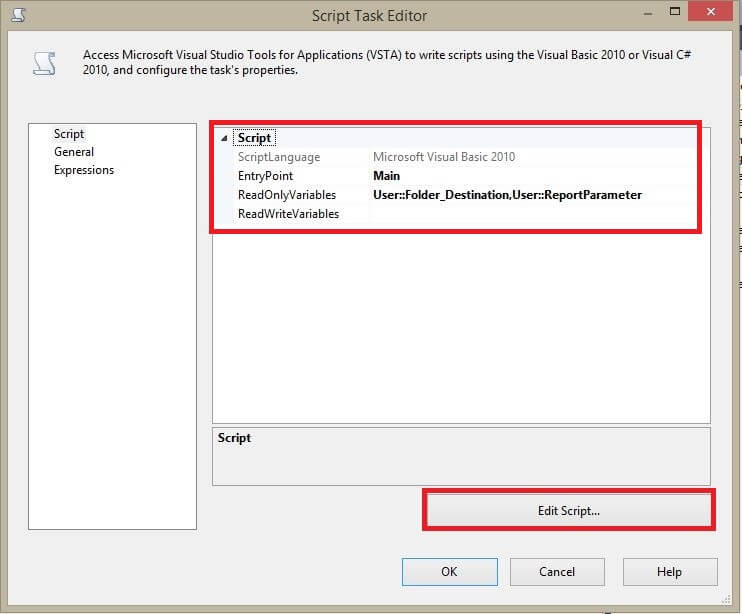Click the window resize grip corner
Screen dimensions: 742x614
pos(726,600)
